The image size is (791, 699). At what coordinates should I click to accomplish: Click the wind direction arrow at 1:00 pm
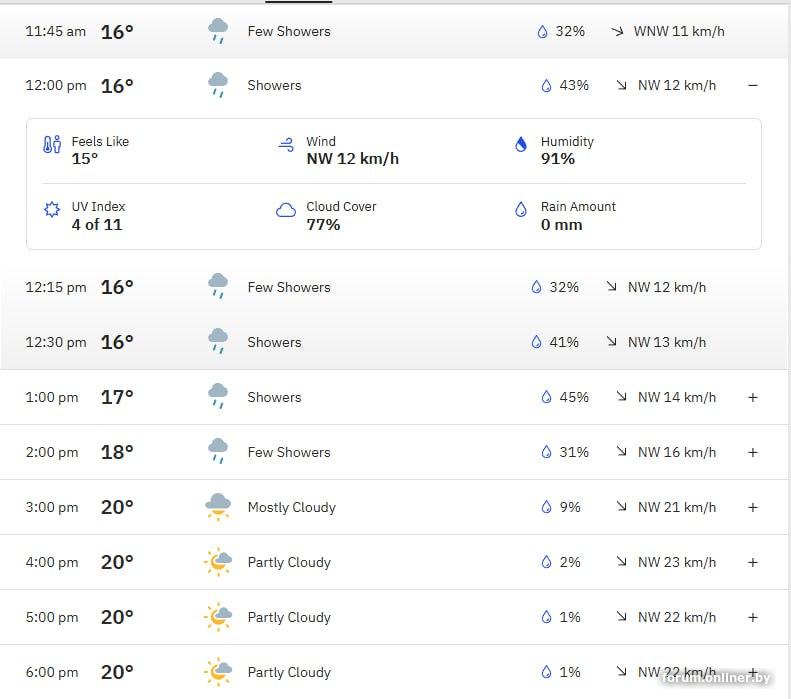pos(622,397)
